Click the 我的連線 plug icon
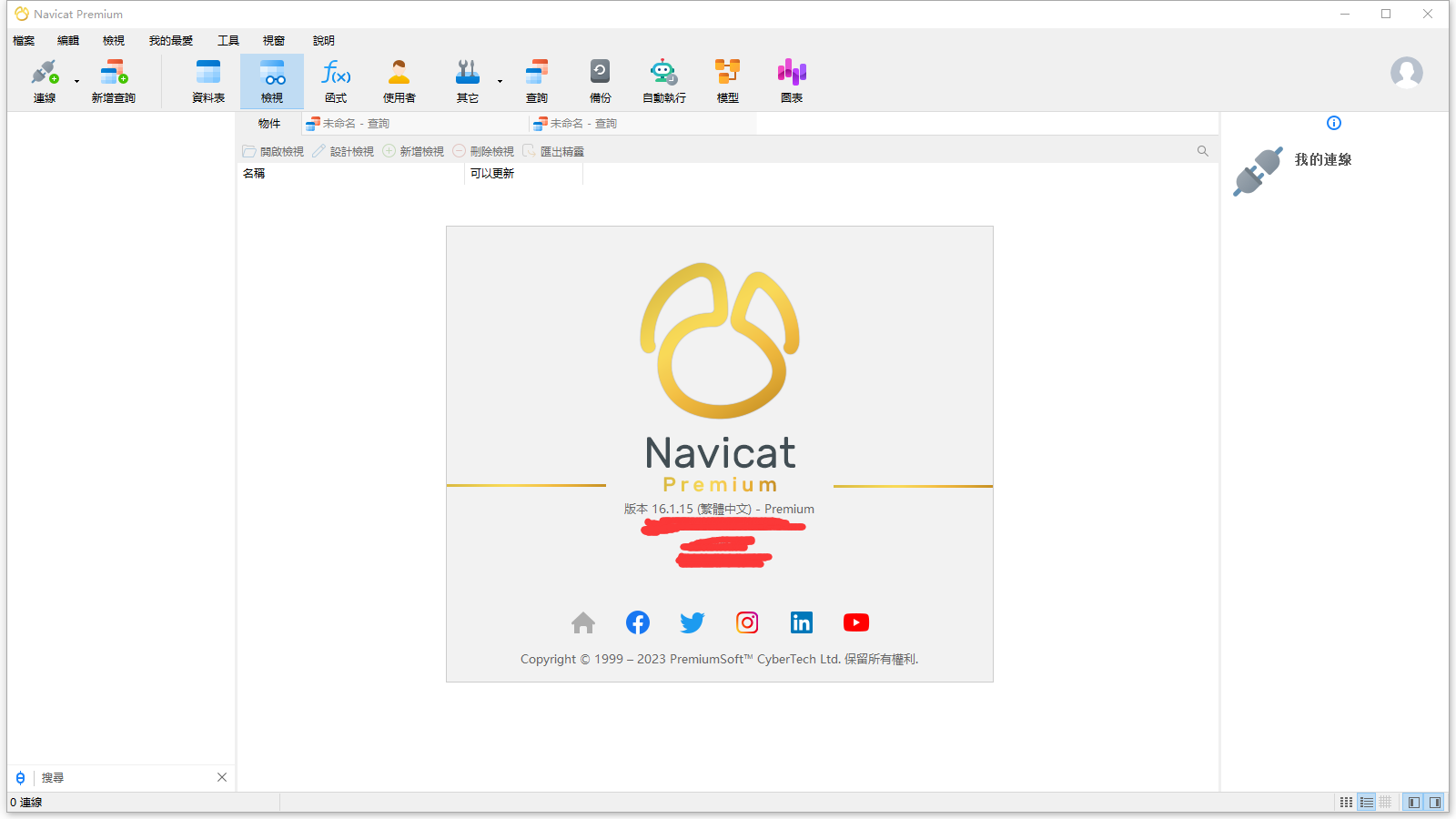Screen dimensions: 1456x819 [x=1258, y=171]
